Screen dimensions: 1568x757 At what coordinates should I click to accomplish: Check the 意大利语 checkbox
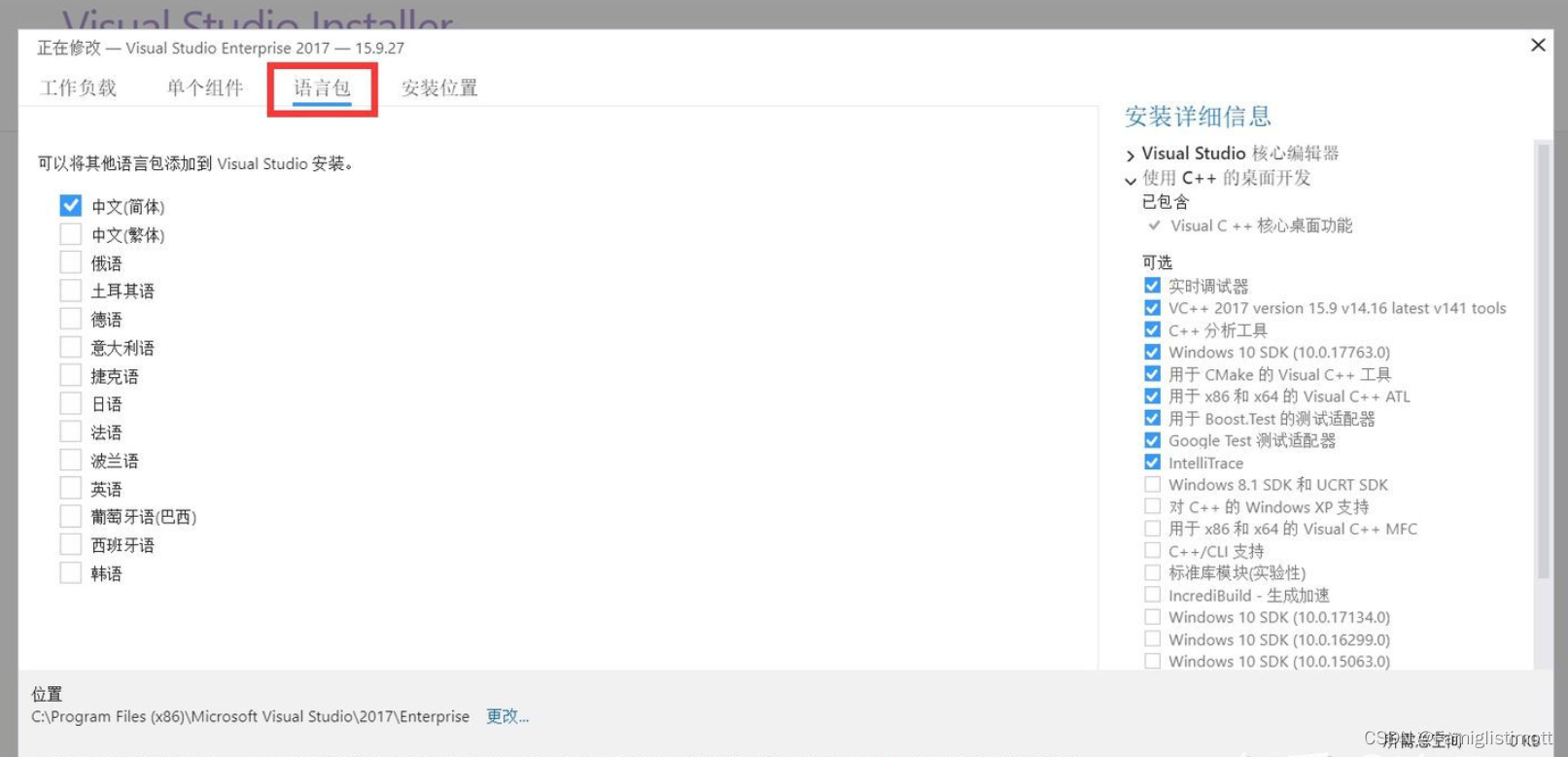pos(70,347)
